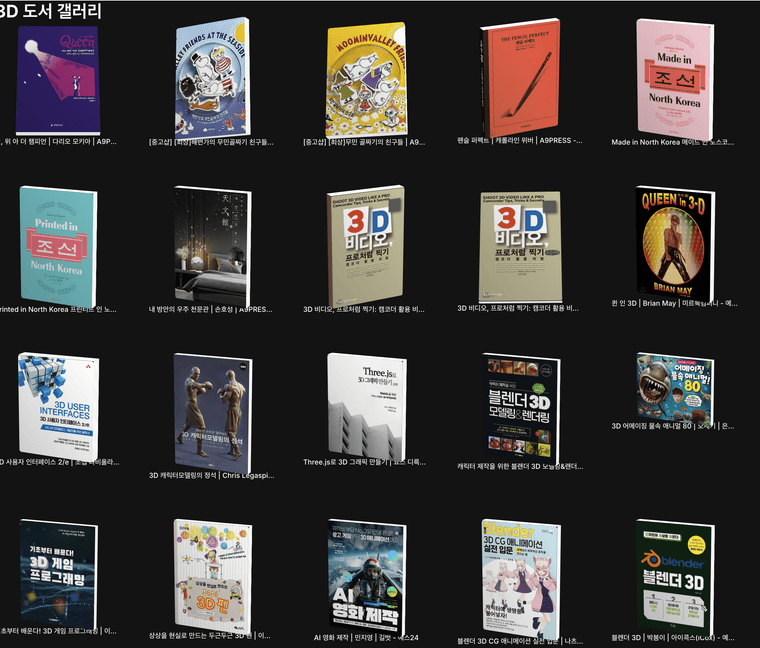This screenshot has height=648, width=760.
Task: Open the green 블렌더 3D book cover
Action: click(x=675, y=571)
